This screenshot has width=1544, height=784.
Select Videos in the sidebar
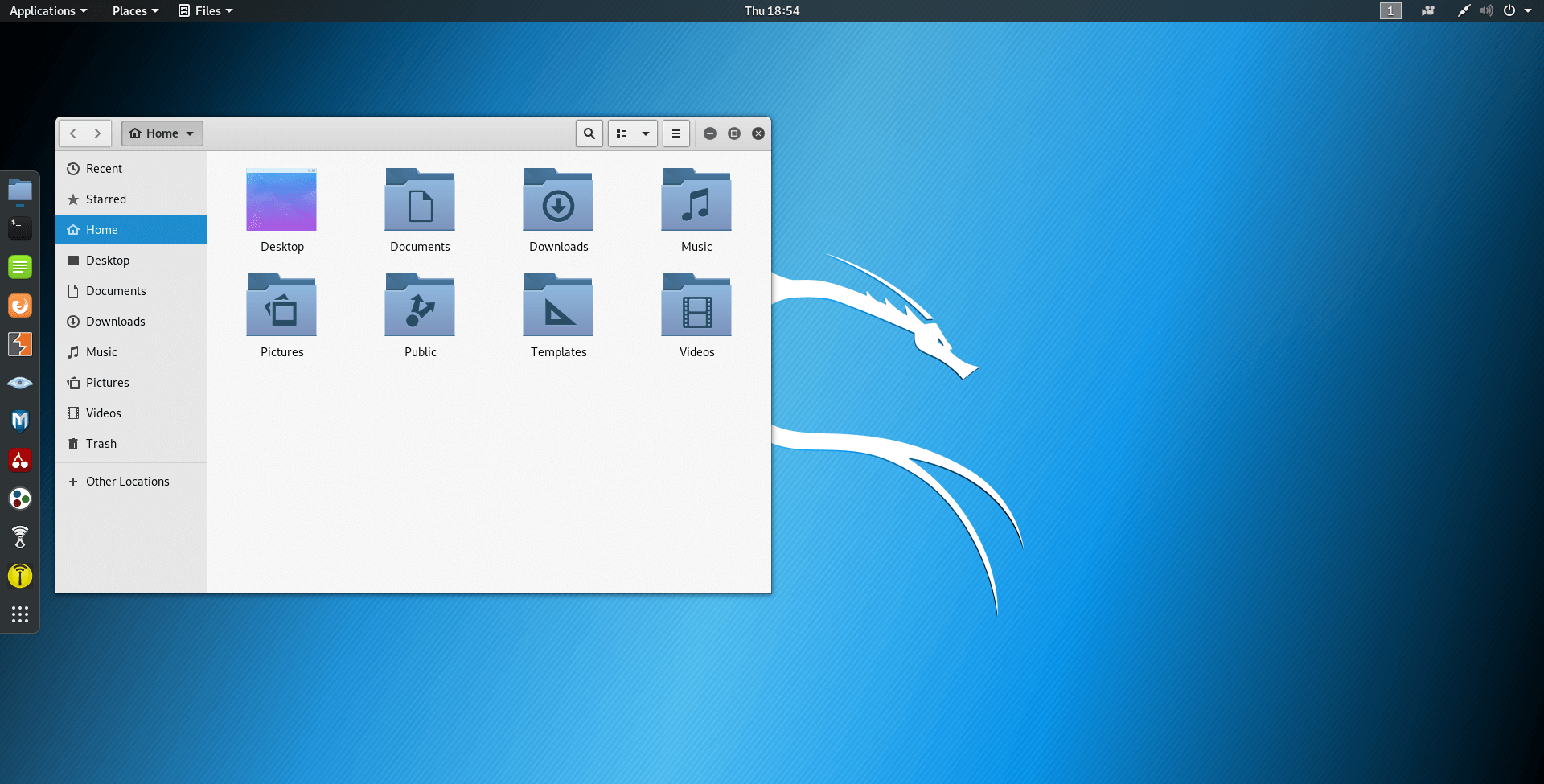click(x=131, y=413)
